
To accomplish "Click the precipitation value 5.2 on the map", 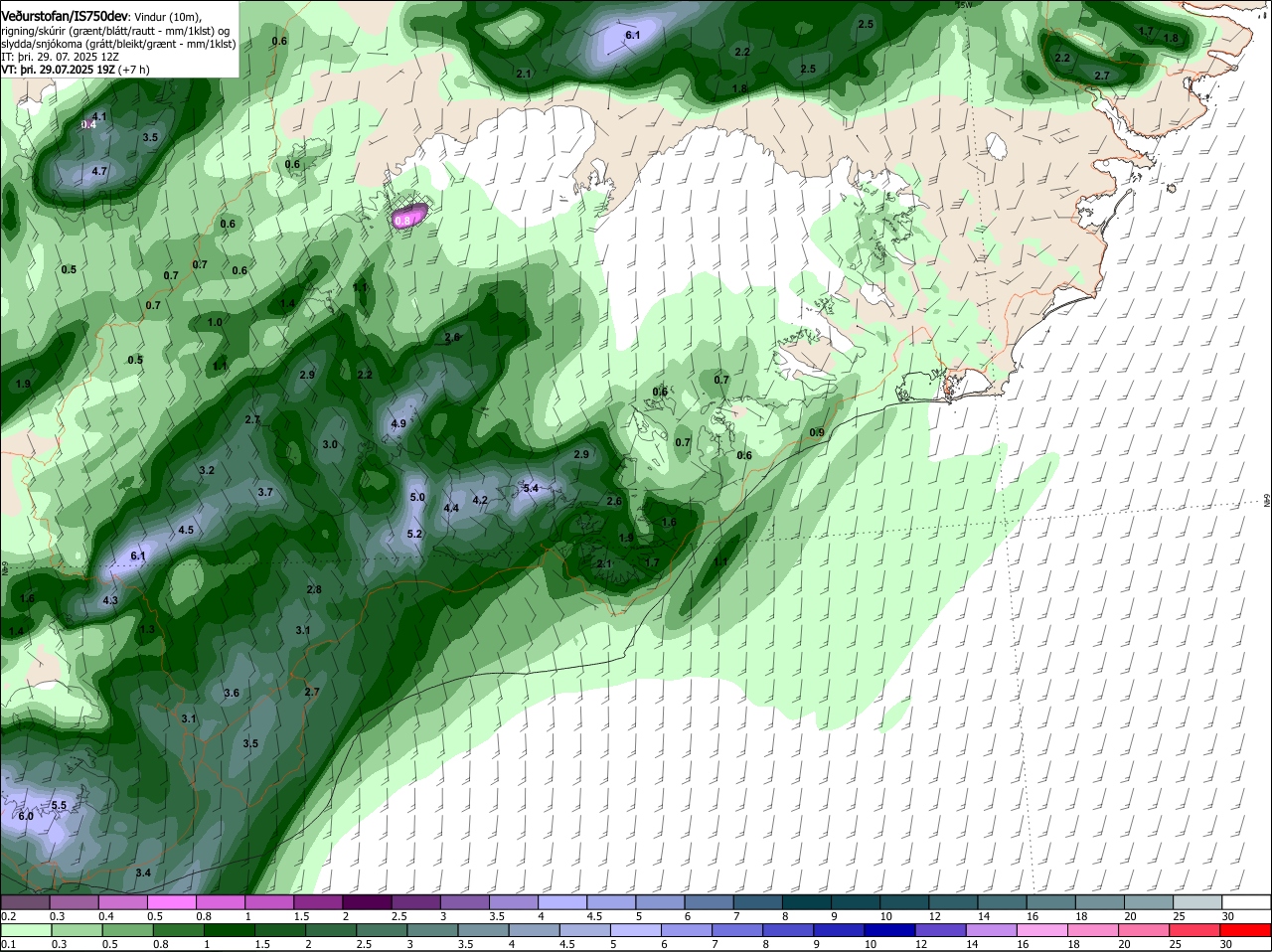I will click(x=415, y=534).
